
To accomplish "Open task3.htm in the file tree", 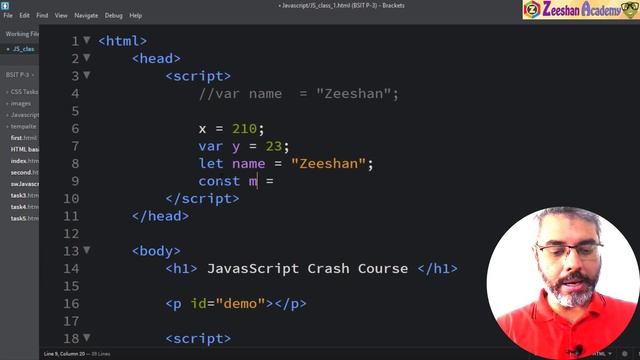I will 24,196.
